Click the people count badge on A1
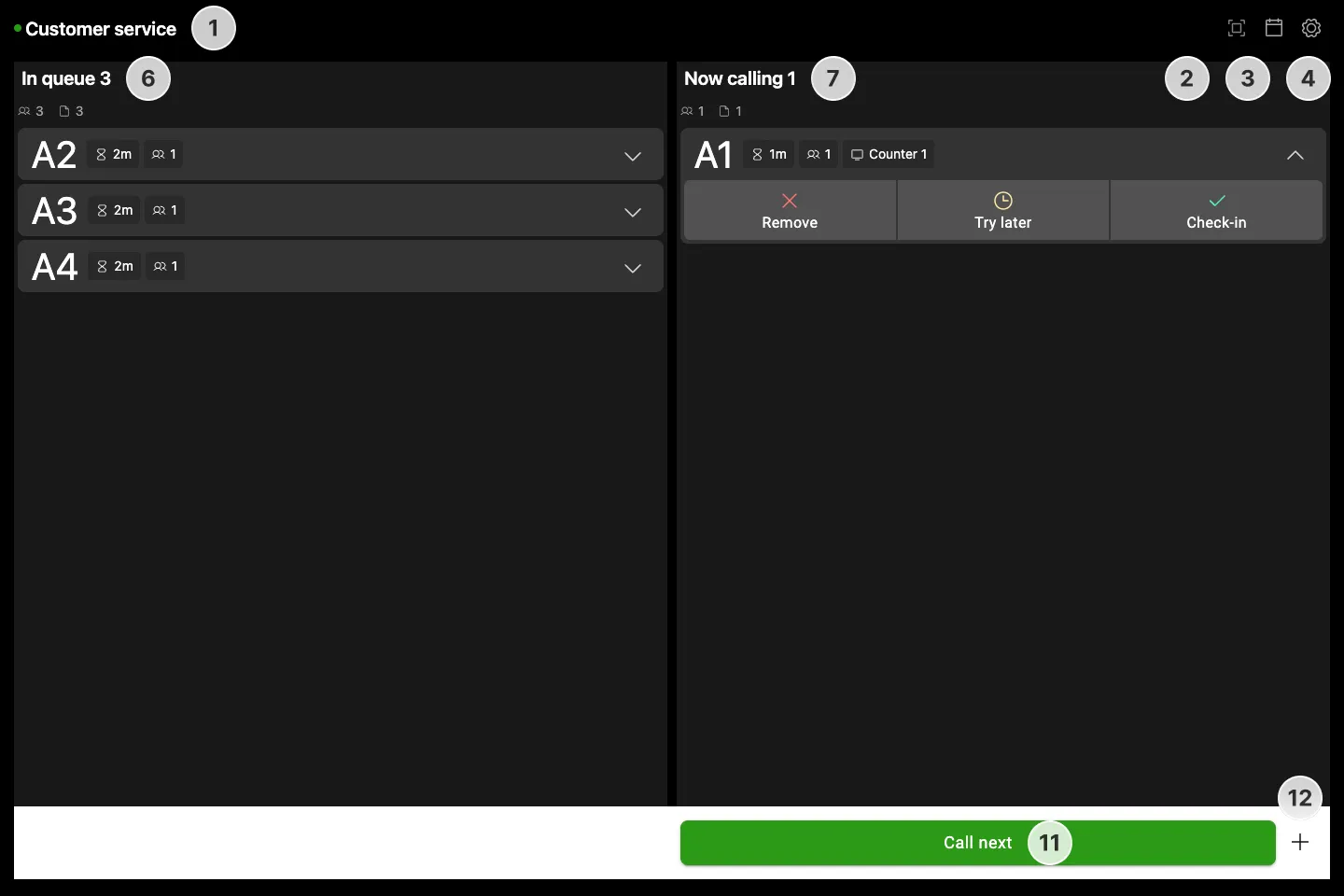The width and height of the screenshot is (1344, 896). (x=819, y=154)
